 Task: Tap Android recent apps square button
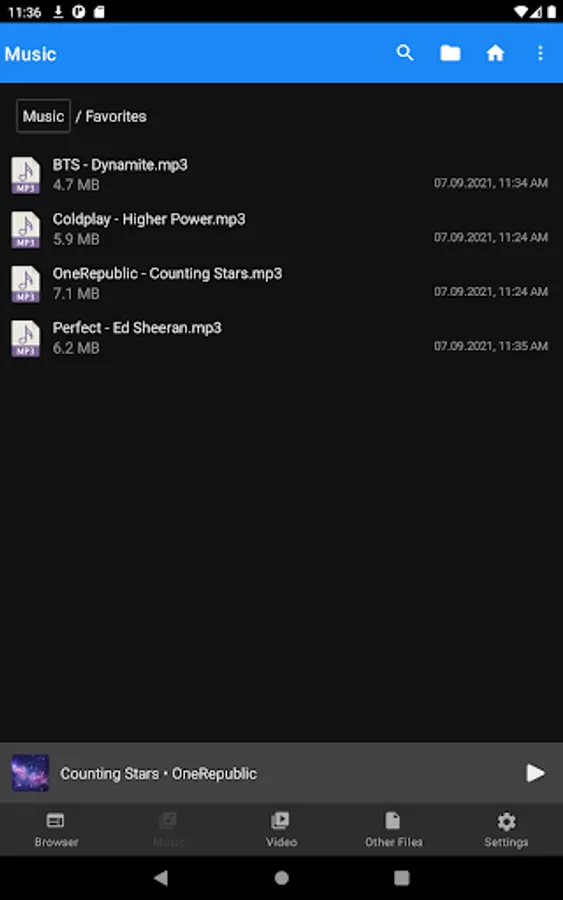(x=402, y=877)
